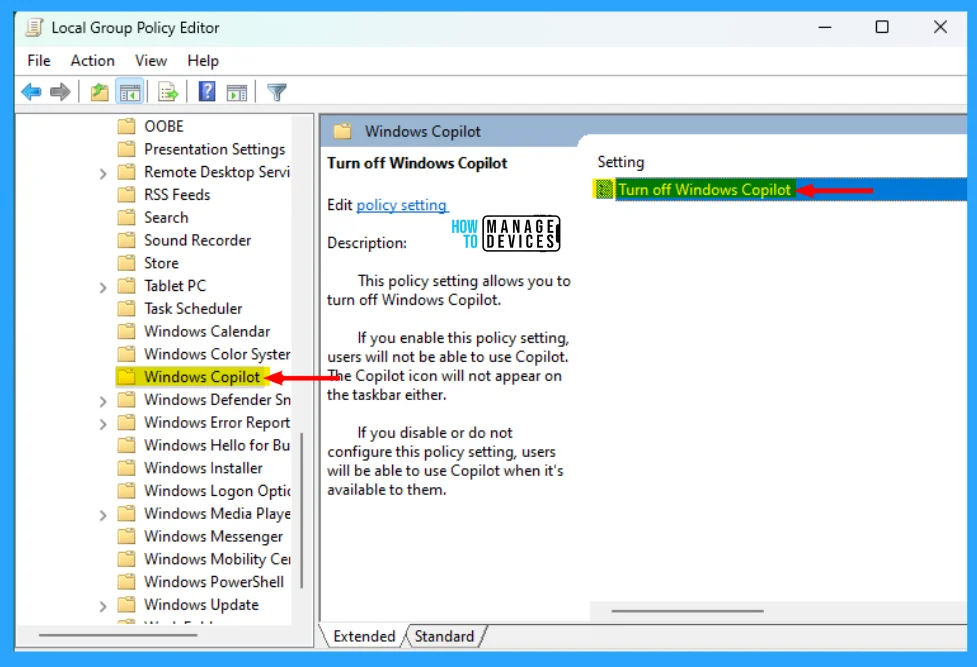The width and height of the screenshot is (977, 667).
Task: Click the OOBE folder icon
Action: [x=126, y=127]
